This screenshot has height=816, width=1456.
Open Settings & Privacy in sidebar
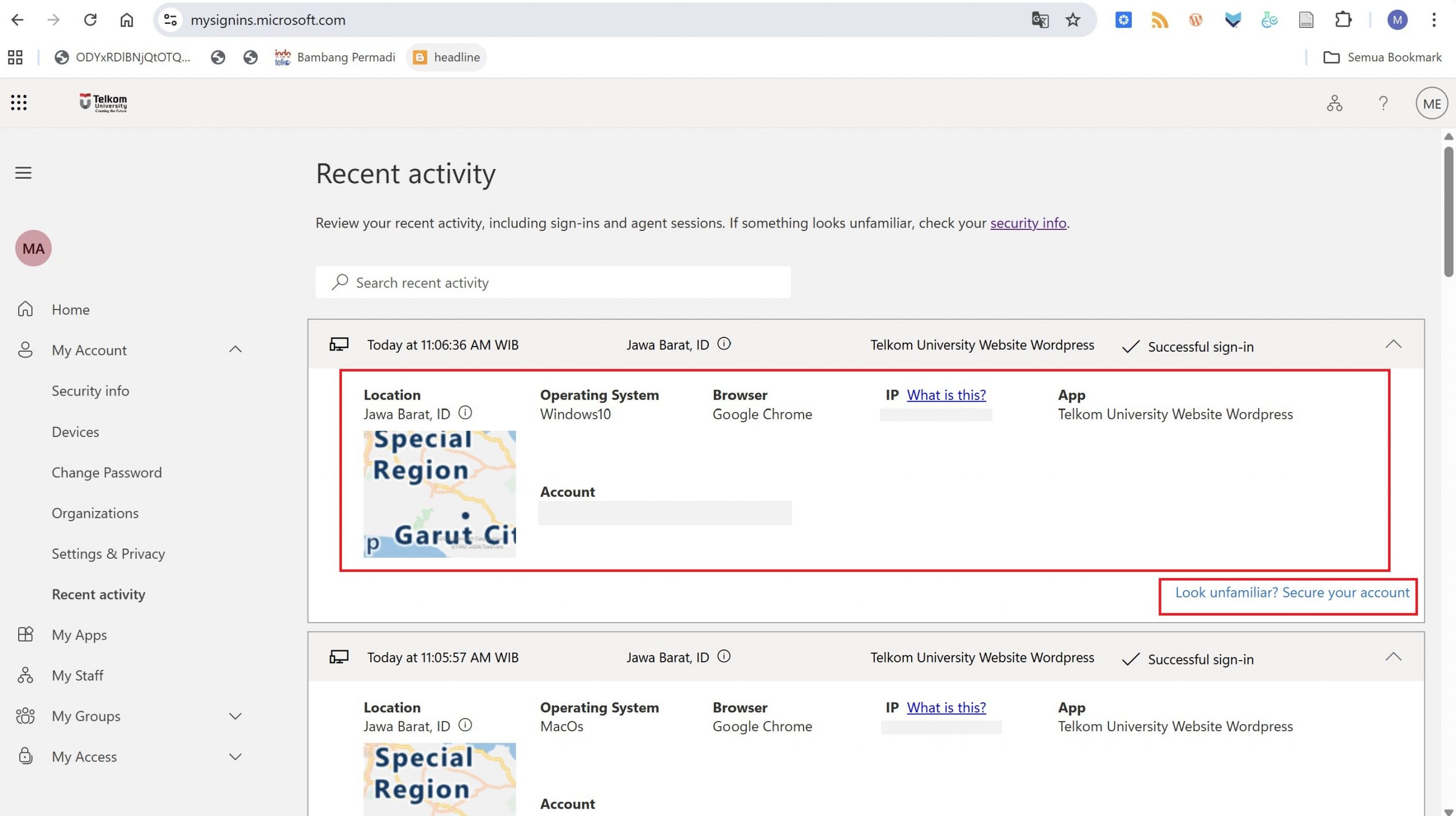pyautogui.click(x=108, y=554)
